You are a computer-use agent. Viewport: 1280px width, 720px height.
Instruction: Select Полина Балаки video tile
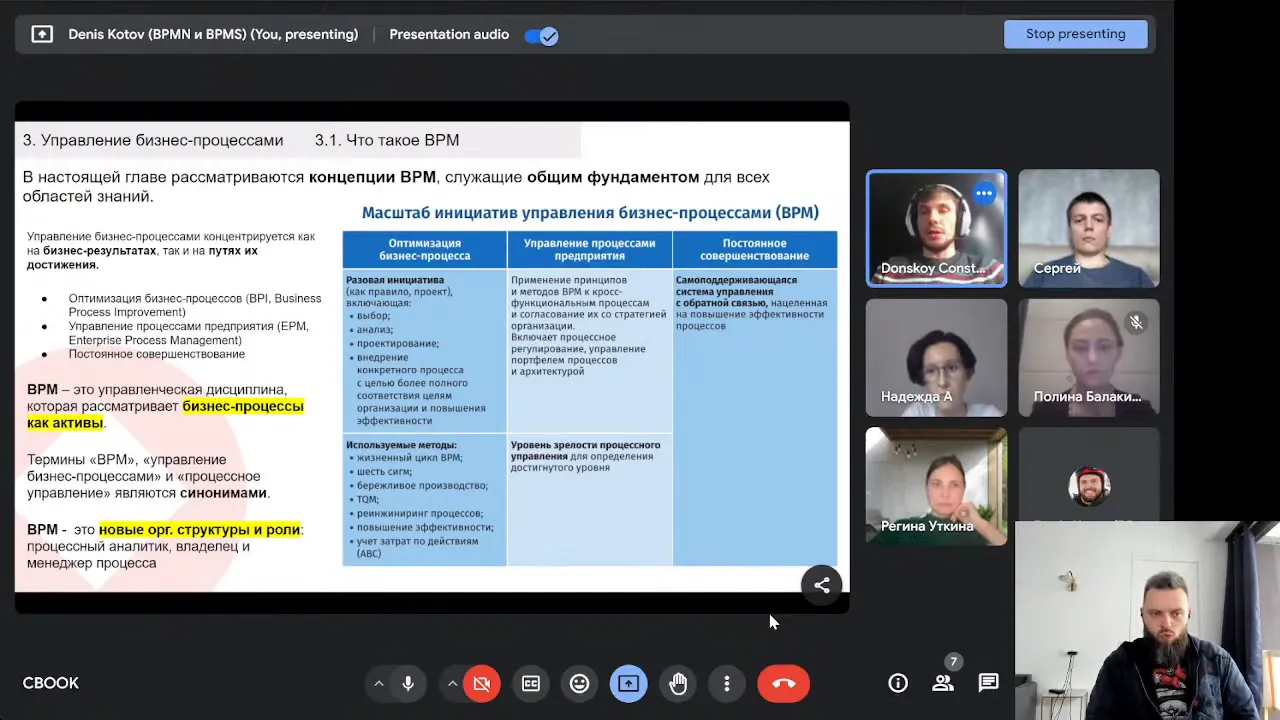pyautogui.click(x=1089, y=357)
